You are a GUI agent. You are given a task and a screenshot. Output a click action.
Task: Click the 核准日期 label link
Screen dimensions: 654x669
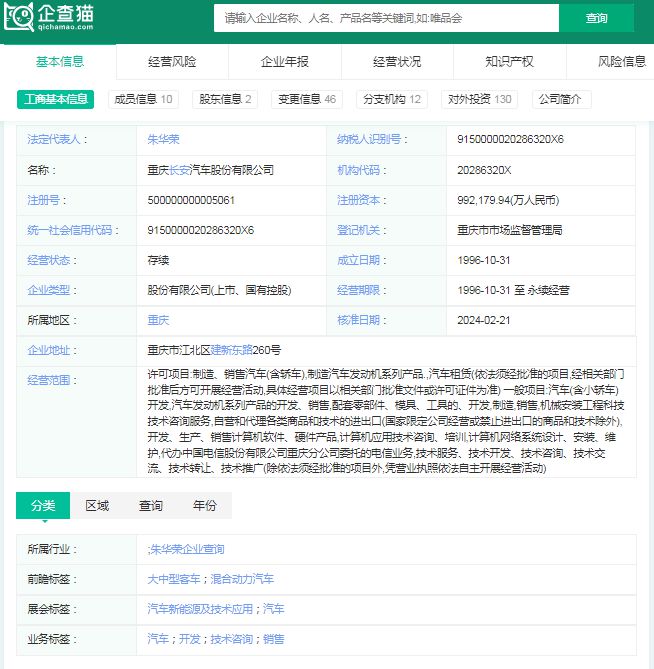tap(358, 320)
